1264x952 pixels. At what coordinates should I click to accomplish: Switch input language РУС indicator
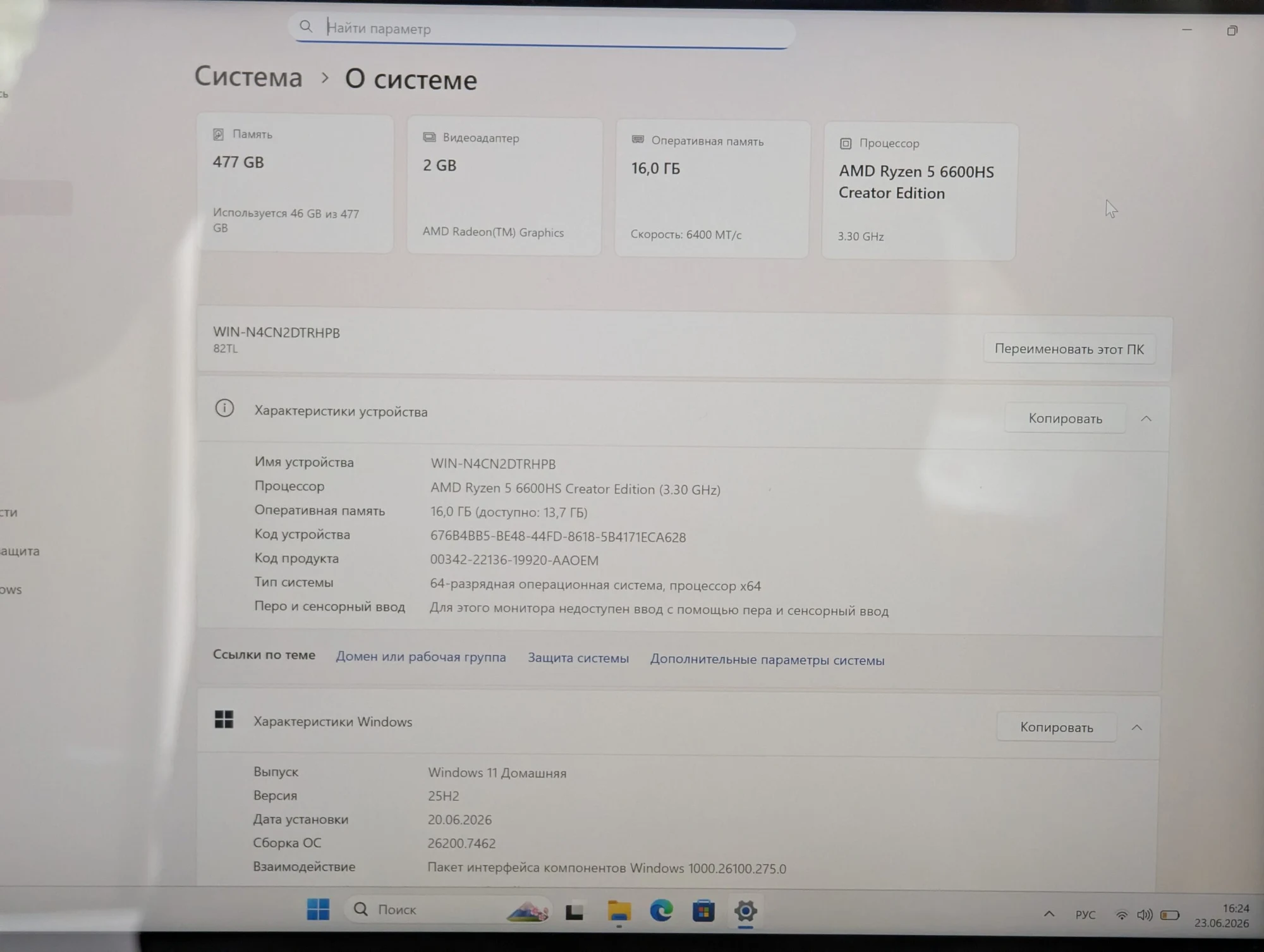(1085, 915)
